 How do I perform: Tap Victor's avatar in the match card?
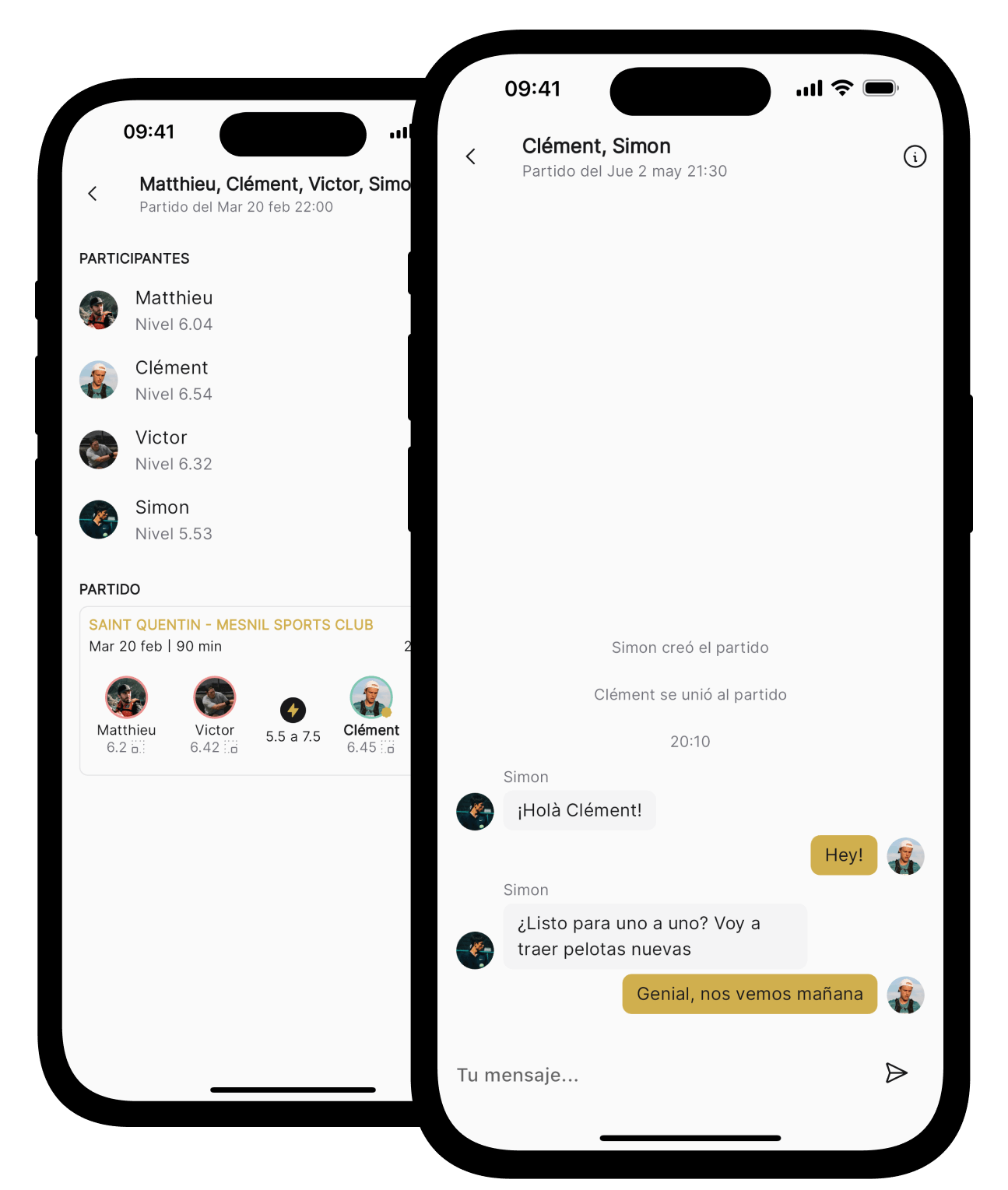tap(215, 697)
